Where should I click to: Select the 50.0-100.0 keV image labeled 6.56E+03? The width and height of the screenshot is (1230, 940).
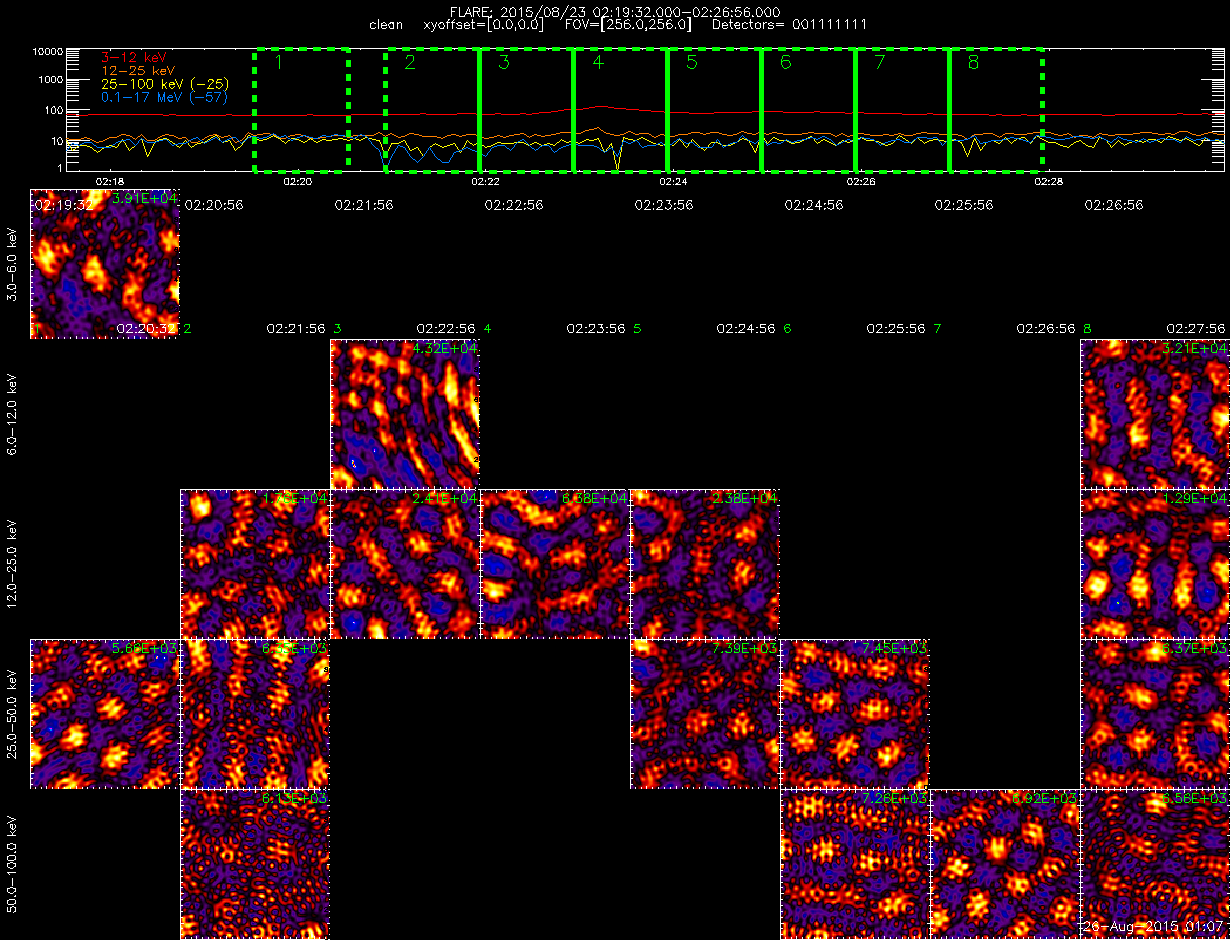click(1155, 864)
